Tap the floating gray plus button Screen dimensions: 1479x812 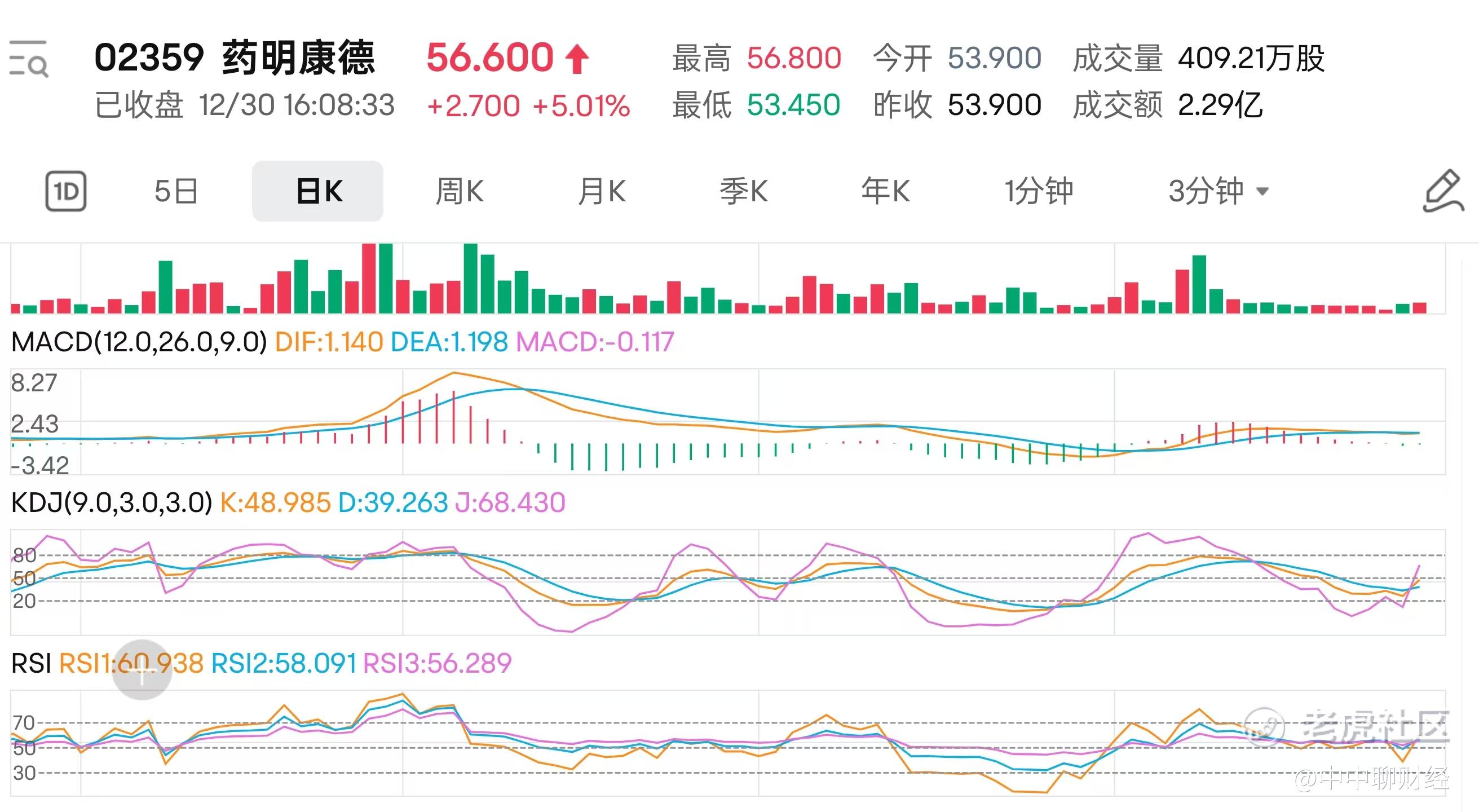point(142,669)
